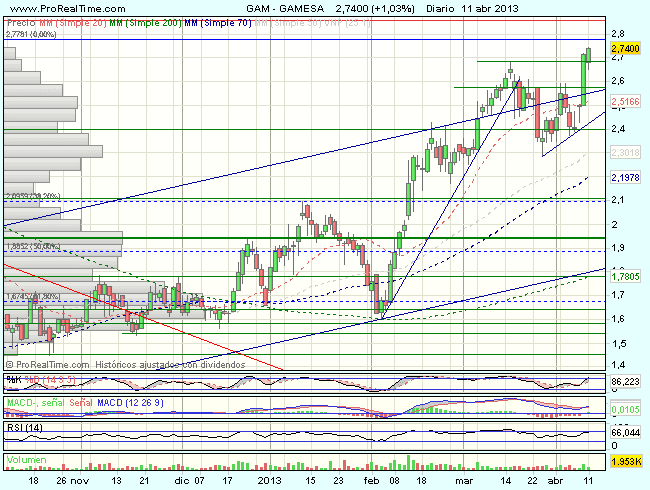Click the yellow 2,7400 current price tag

click(624, 48)
